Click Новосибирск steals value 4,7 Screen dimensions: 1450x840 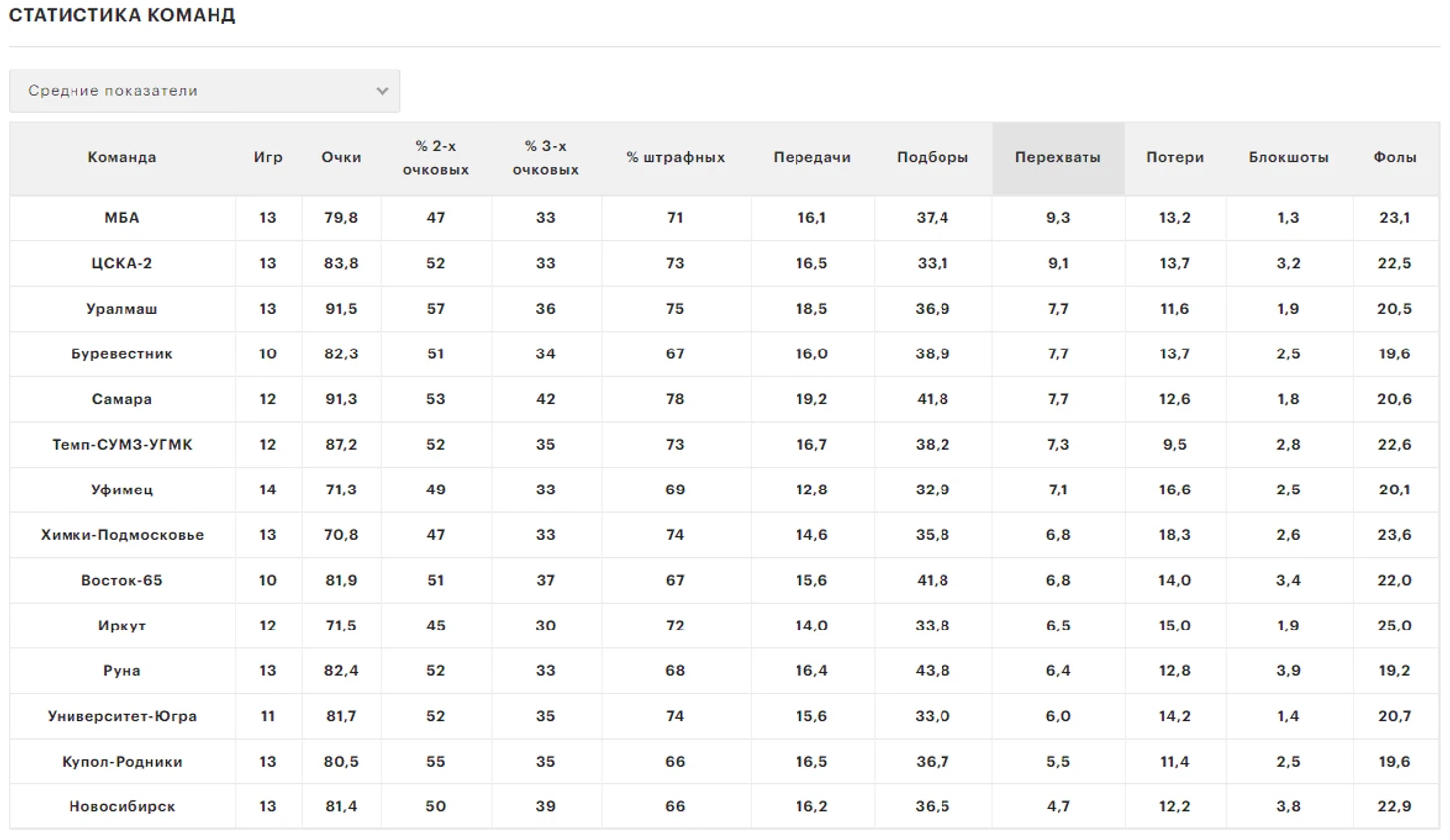[x=1058, y=806]
